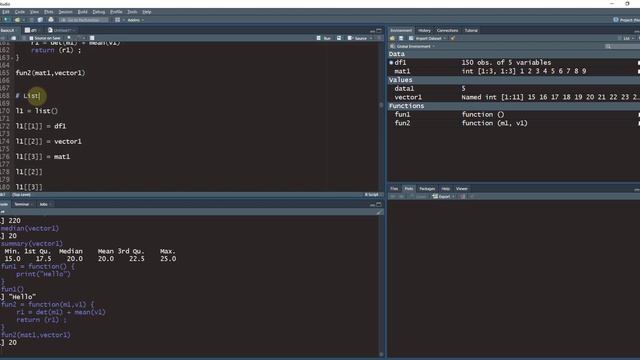640x360 pixels.
Task: Click the remove current plot icon
Action: pyautogui.click(x=463, y=196)
